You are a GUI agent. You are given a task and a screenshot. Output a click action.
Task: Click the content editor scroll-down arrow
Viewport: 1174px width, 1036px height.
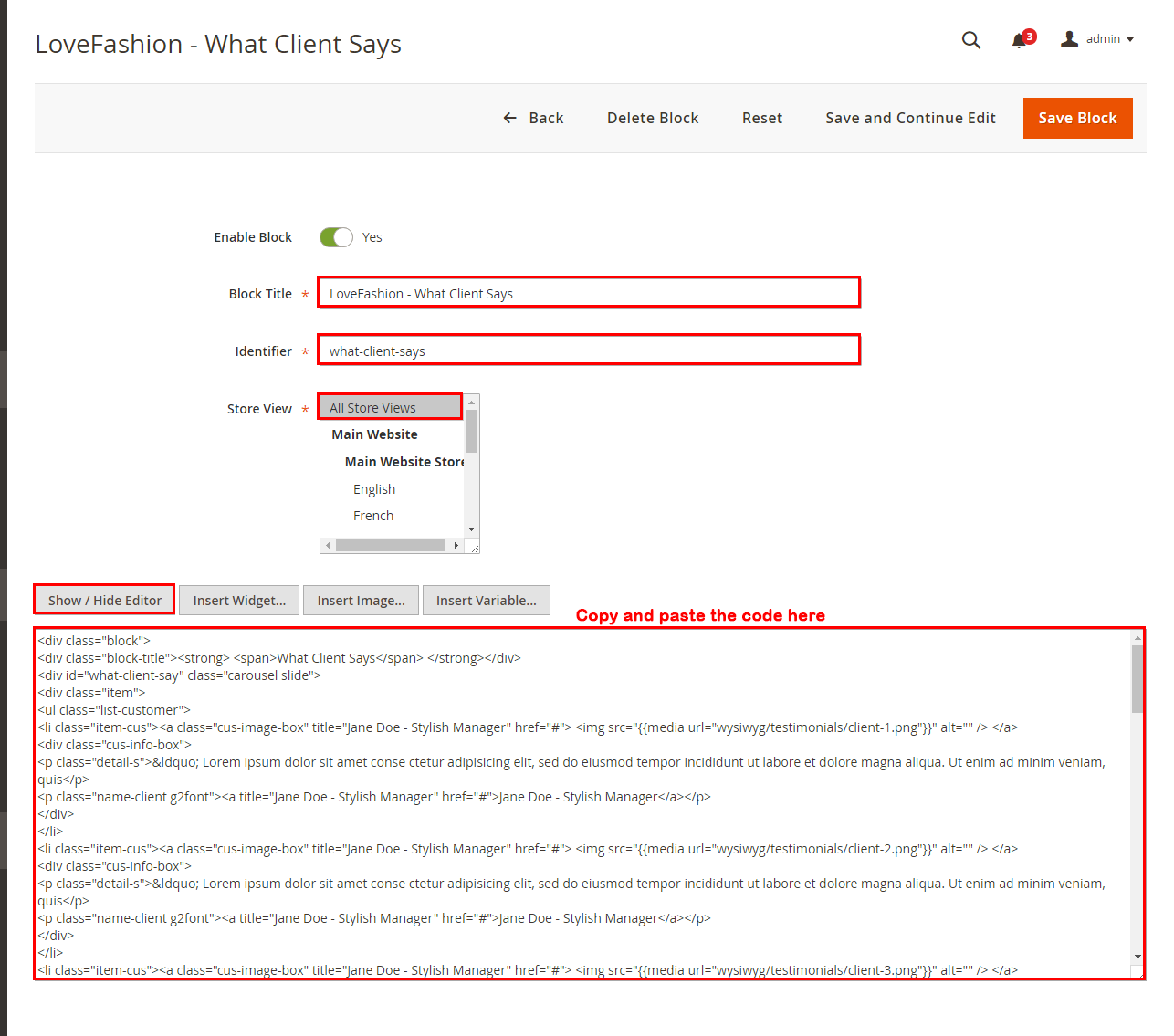(x=1137, y=956)
